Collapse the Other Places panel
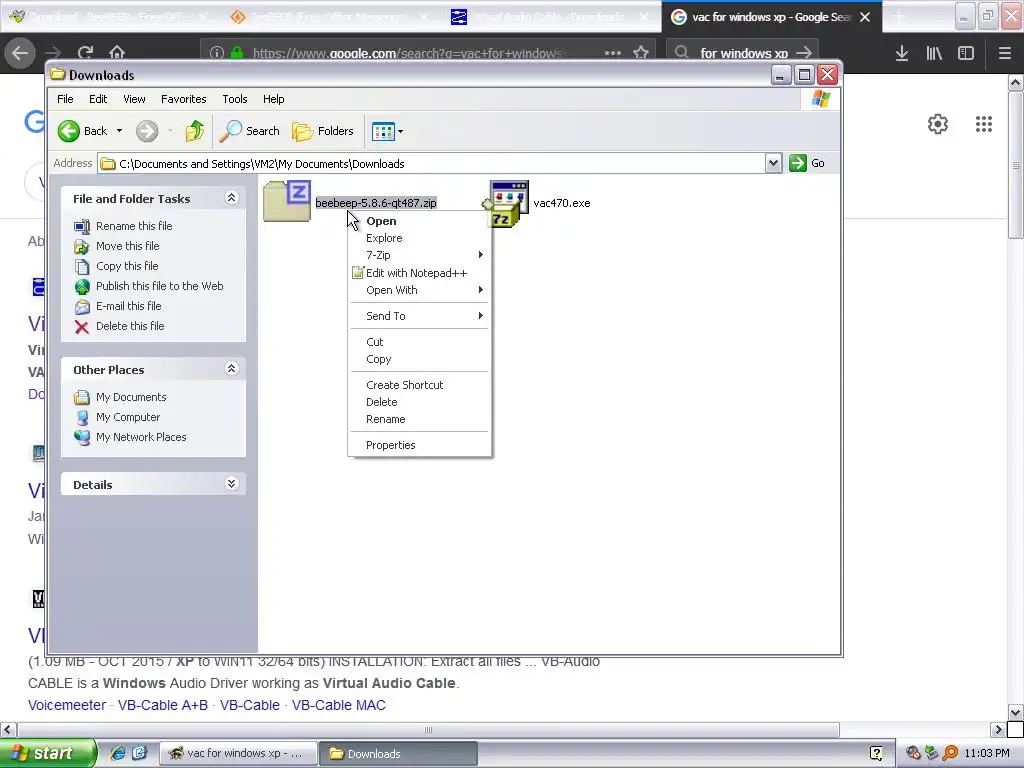 coord(231,369)
